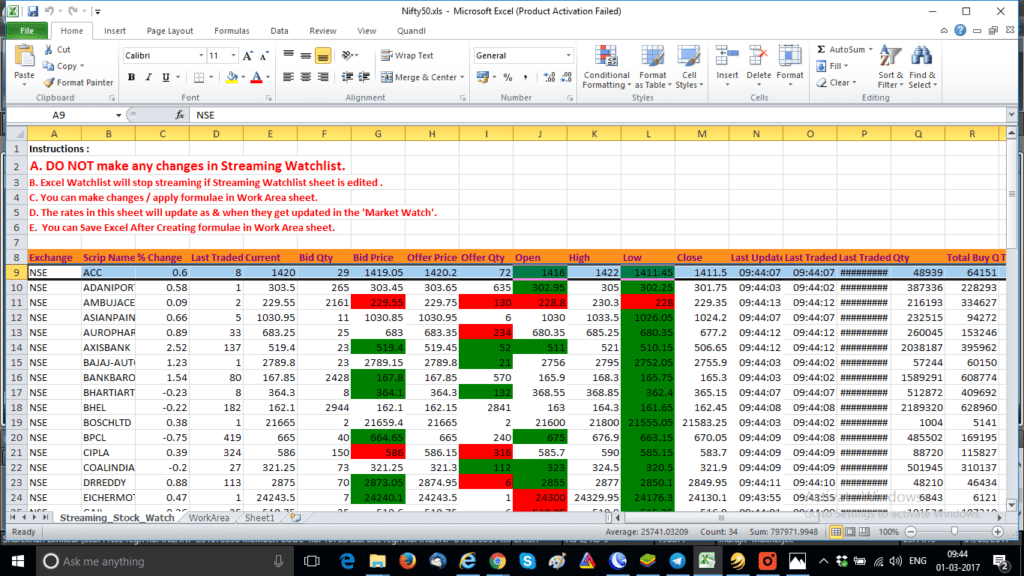1024x576 pixels.
Task: Select column header G
Action: click(x=377, y=134)
